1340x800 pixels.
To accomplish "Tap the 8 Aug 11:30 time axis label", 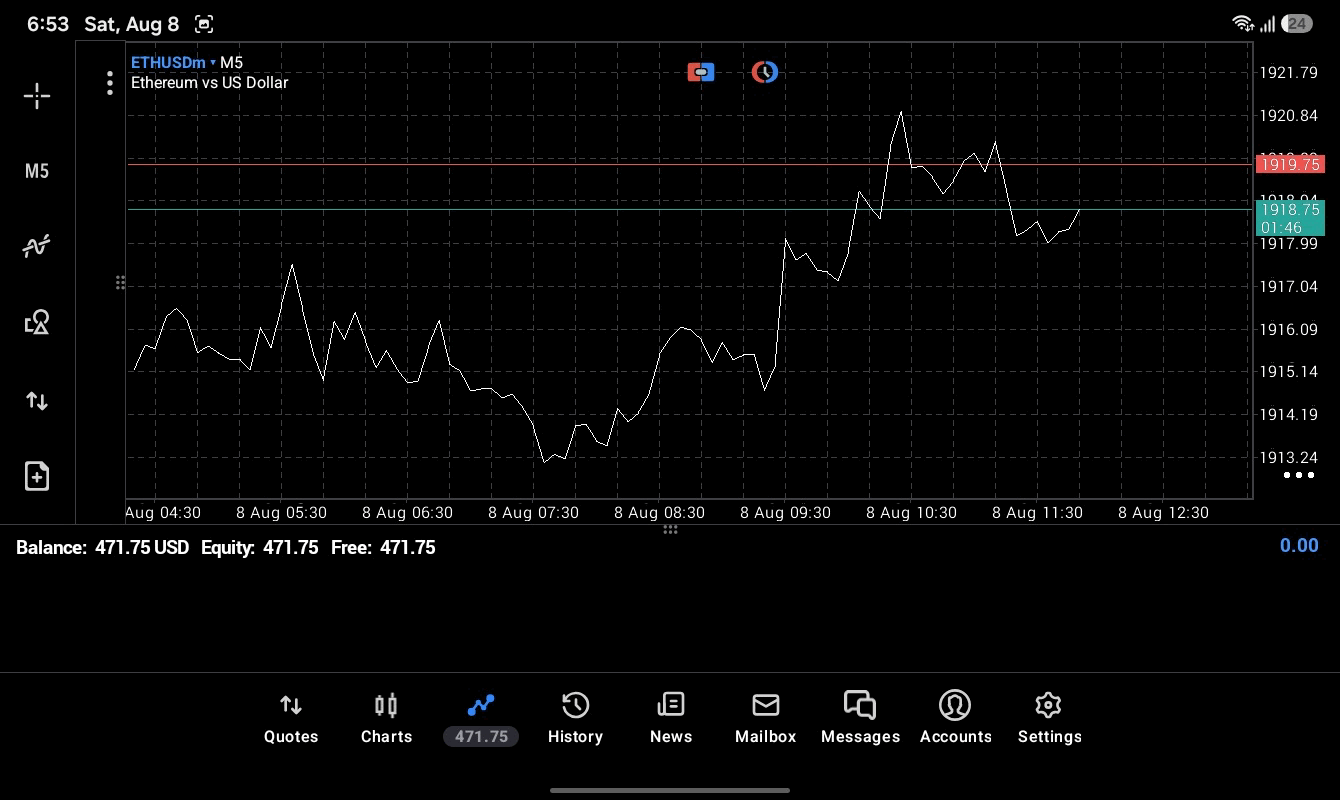I will (x=1037, y=513).
